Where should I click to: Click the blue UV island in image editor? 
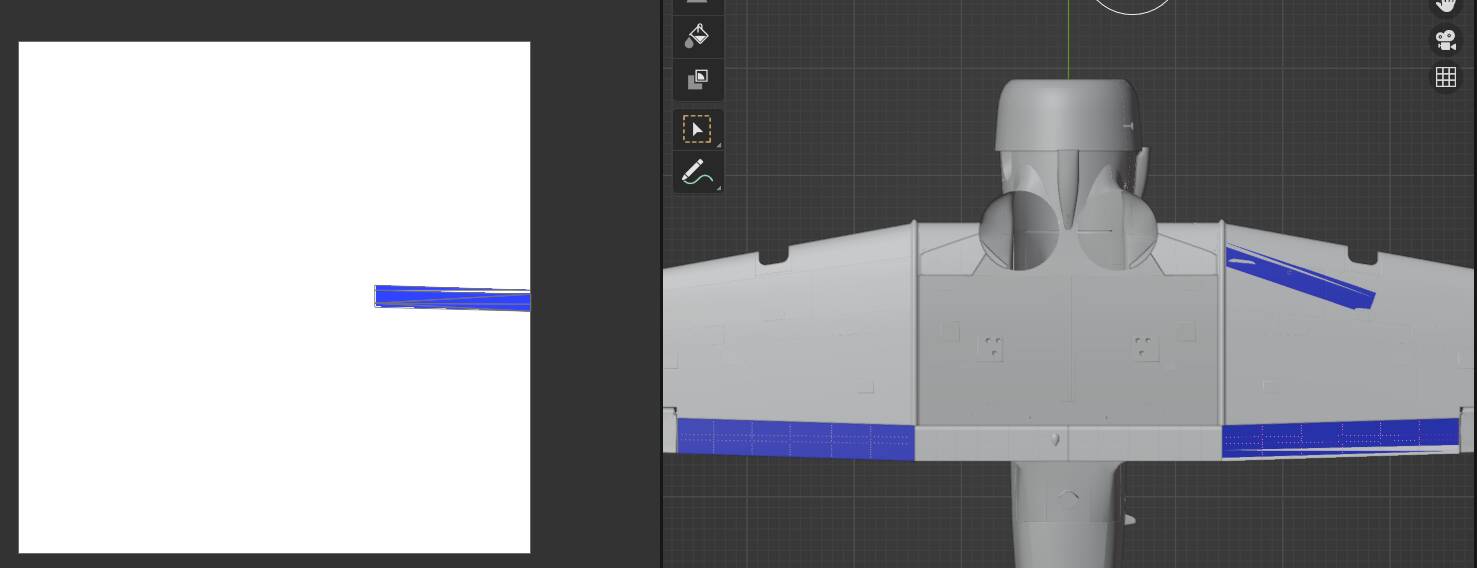pyautogui.click(x=452, y=298)
